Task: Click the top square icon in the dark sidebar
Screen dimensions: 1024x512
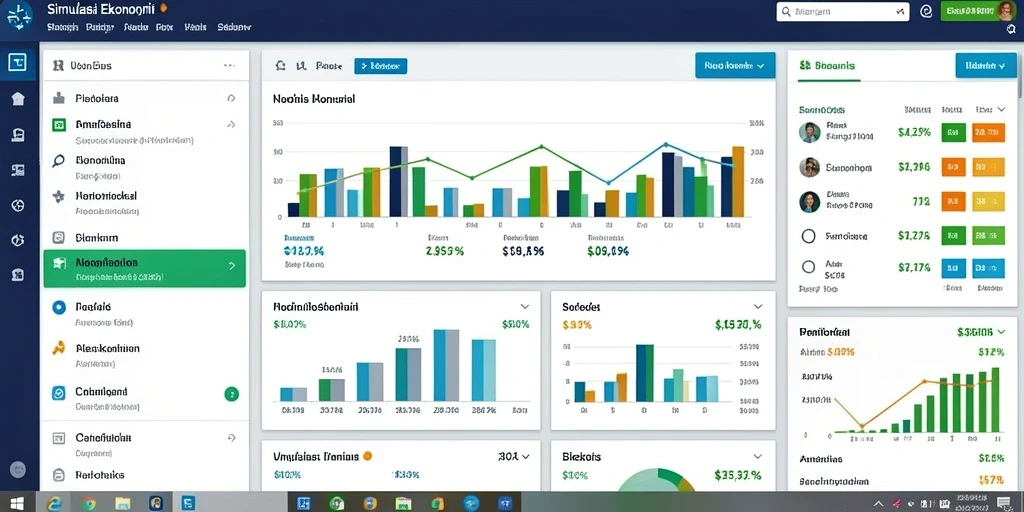Action: pyautogui.click(x=18, y=63)
